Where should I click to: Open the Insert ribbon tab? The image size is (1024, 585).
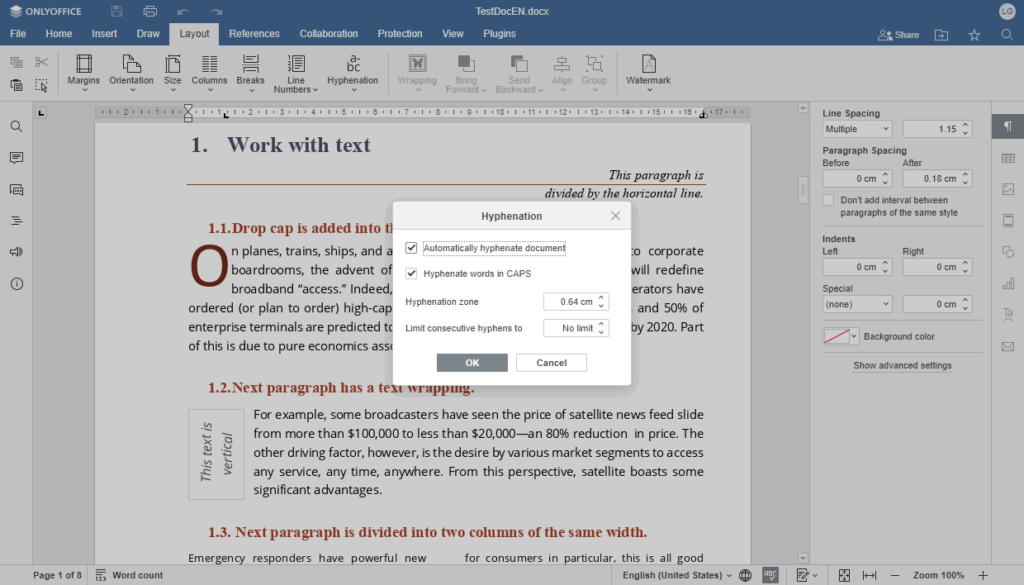[104, 33]
